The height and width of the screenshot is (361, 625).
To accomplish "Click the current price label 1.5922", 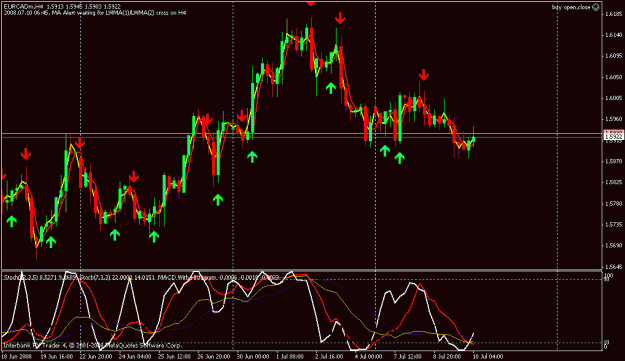I will (613, 137).
